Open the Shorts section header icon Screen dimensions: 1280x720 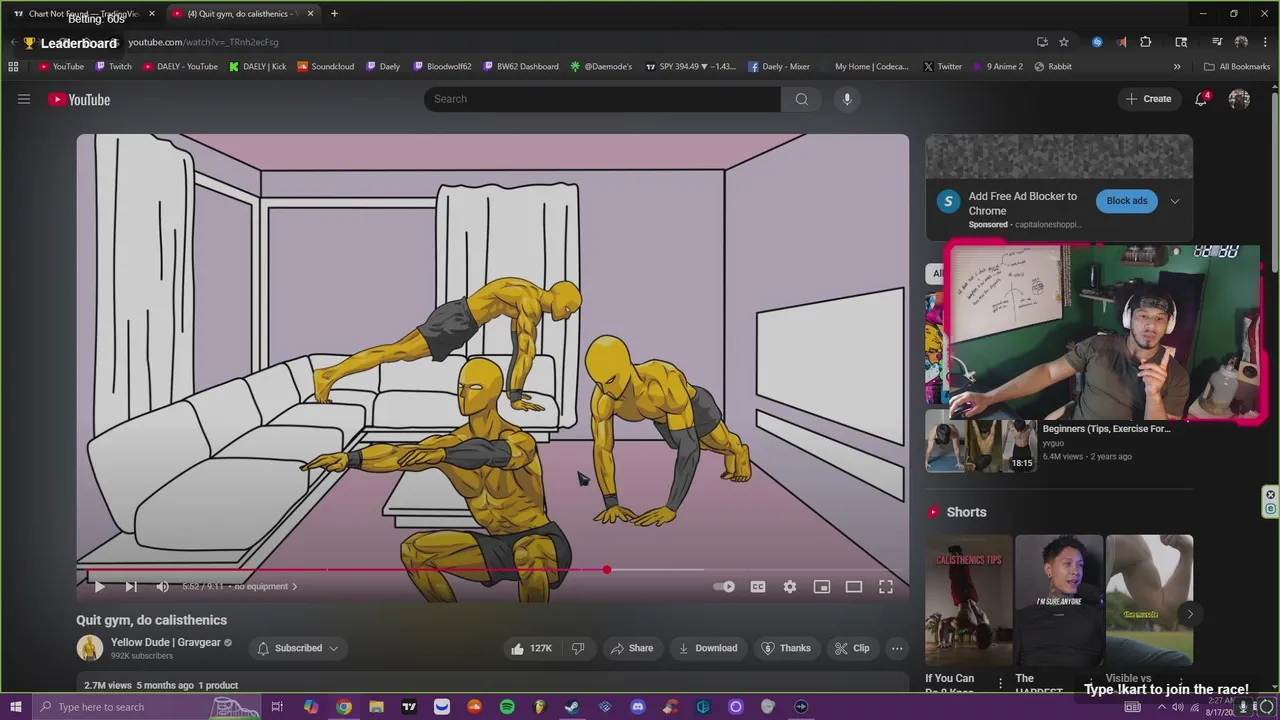pos(933,512)
